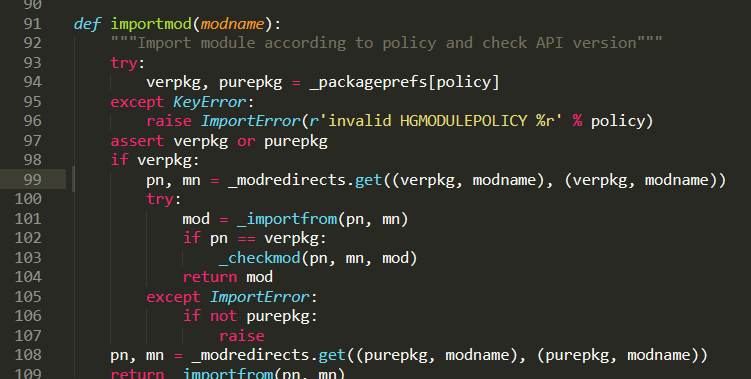This screenshot has height=379, width=751.
Task: Click line number 103 in the gutter
Action: click(28, 258)
